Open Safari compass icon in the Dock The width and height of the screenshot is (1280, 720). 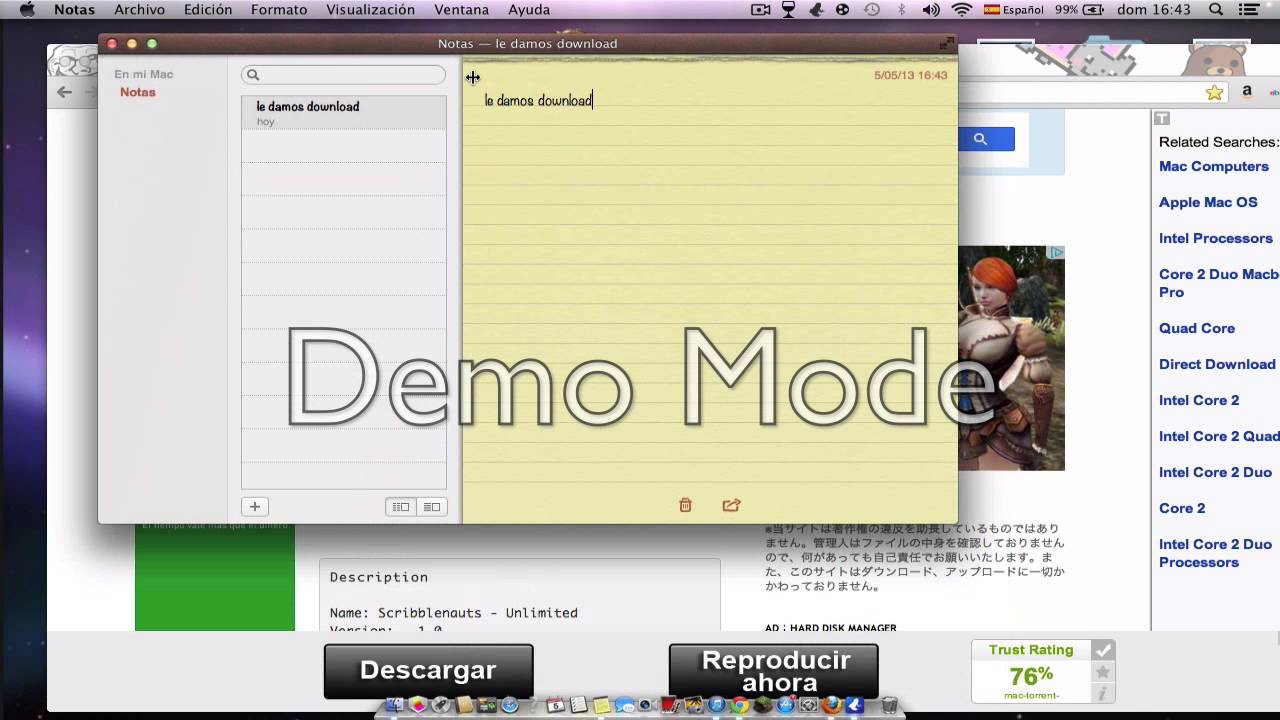(509, 705)
